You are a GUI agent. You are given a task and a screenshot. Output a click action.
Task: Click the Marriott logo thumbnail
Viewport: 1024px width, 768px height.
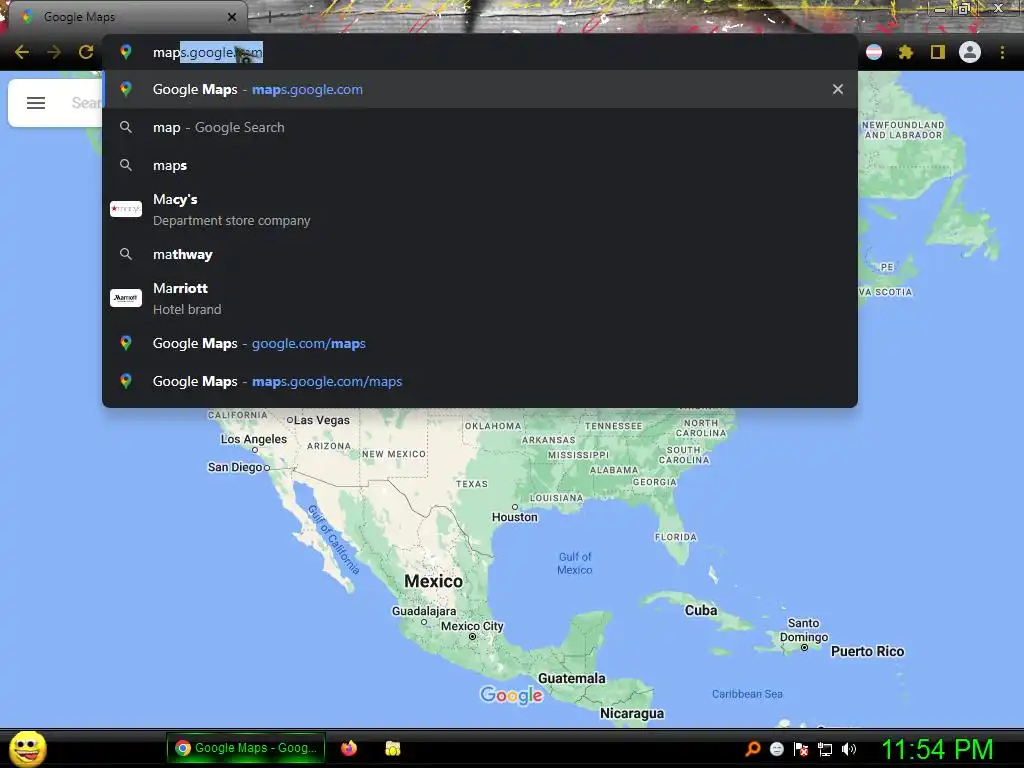point(126,298)
